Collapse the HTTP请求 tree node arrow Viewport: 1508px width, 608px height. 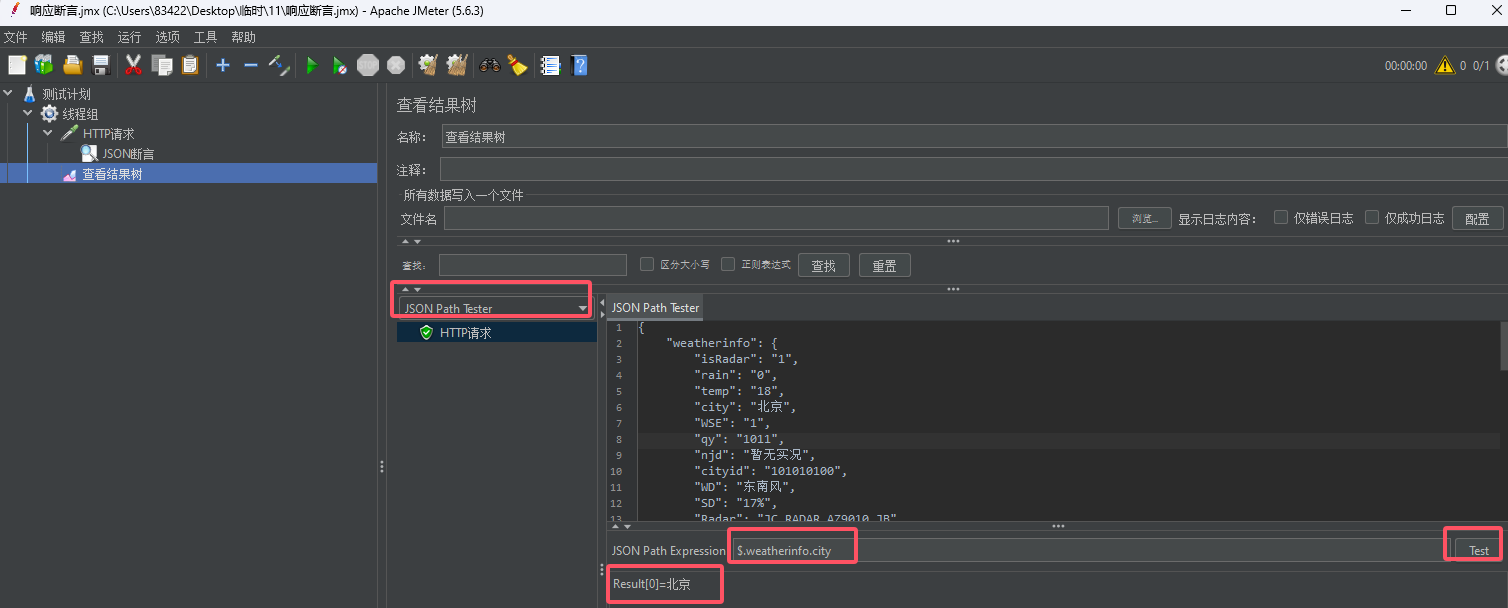pyautogui.click(x=48, y=133)
